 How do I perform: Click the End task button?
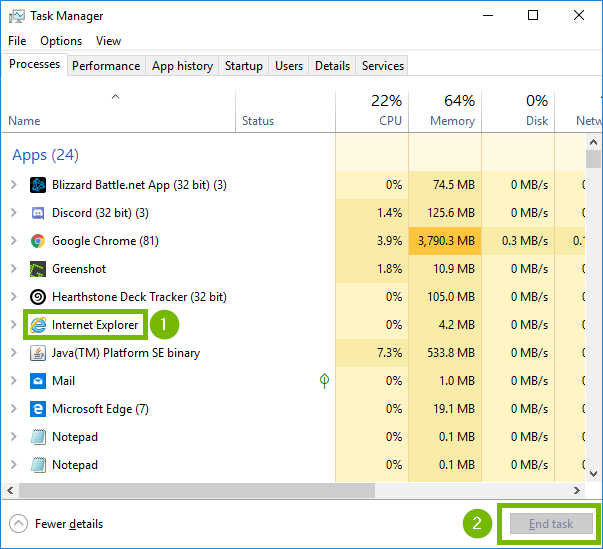tap(551, 524)
